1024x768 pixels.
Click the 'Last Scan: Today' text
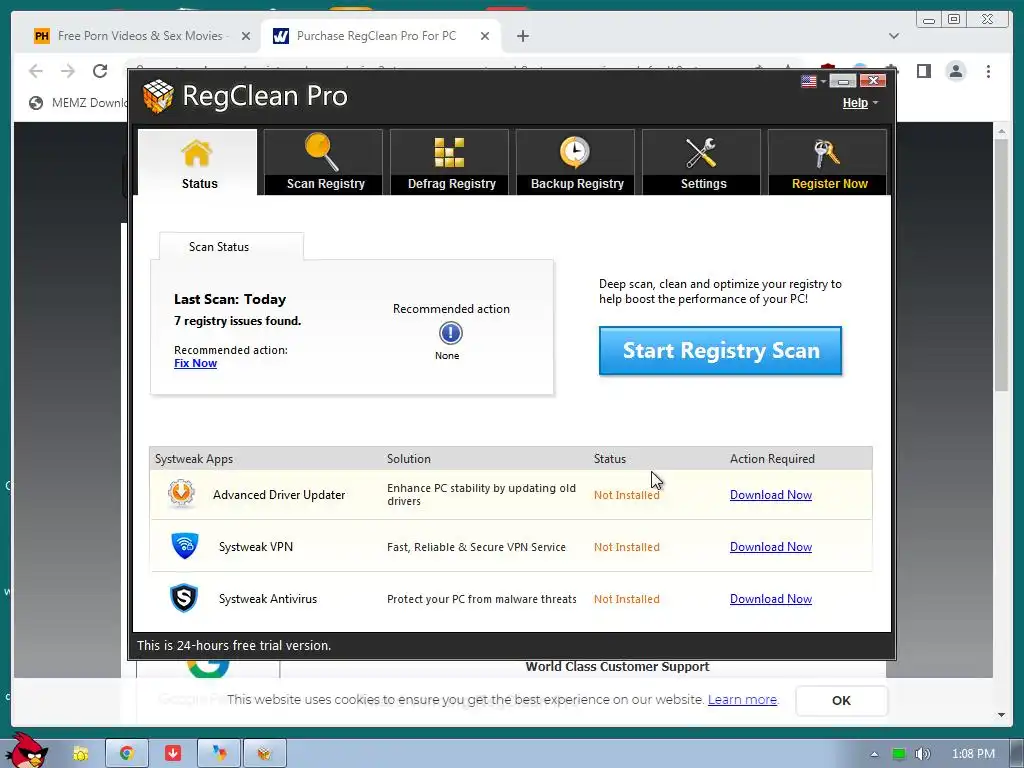[230, 299]
